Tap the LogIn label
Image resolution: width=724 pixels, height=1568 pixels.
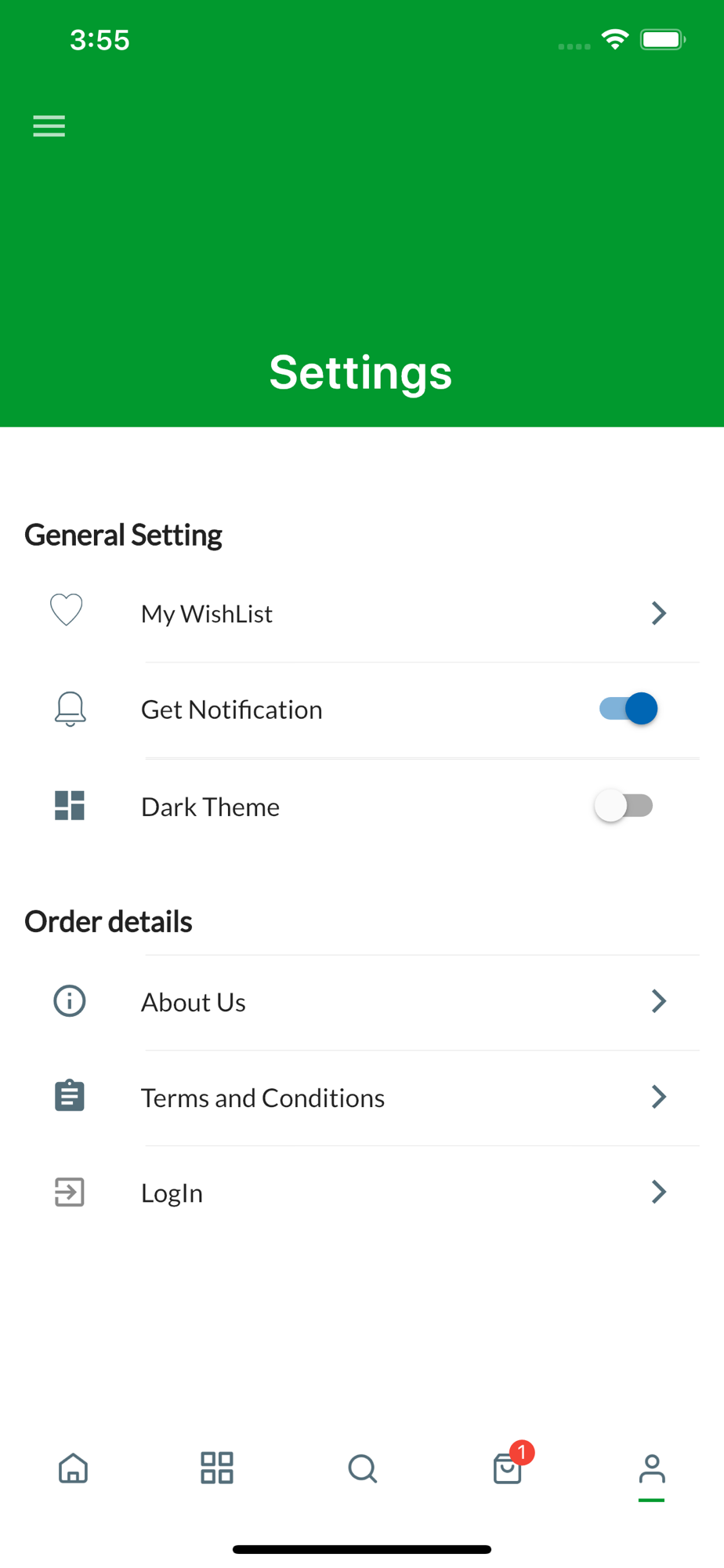click(x=172, y=1193)
